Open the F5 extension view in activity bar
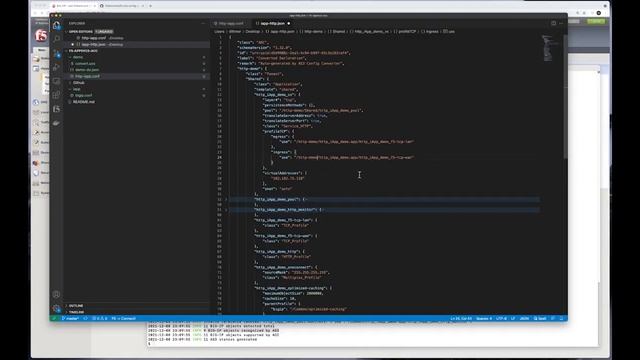Image resolution: width=640 pixels, height=360 pixels. 56,109
